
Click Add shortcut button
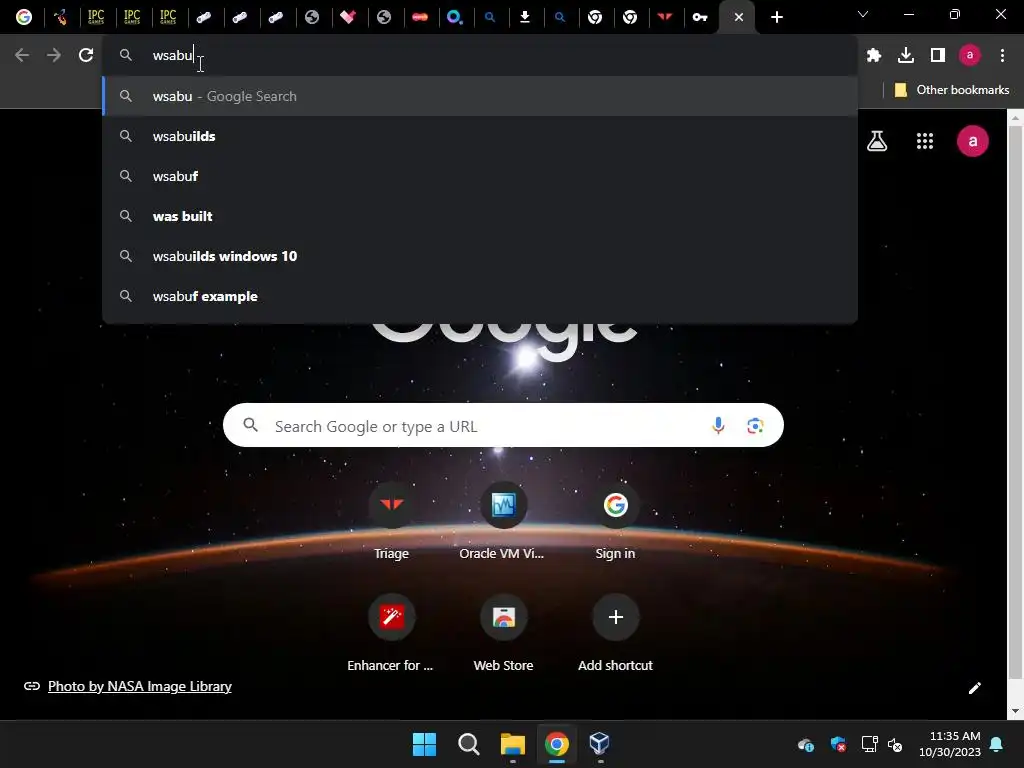(x=615, y=633)
